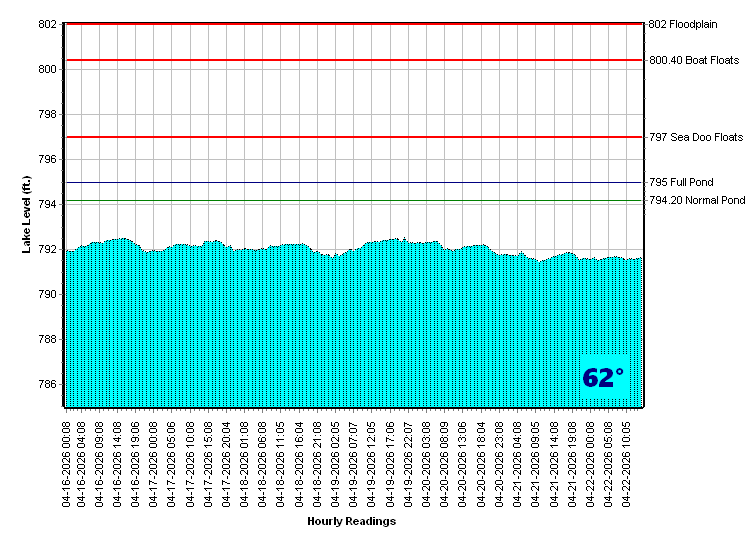Click the 62° temperature reading
The image size is (750, 550).
click(x=603, y=378)
